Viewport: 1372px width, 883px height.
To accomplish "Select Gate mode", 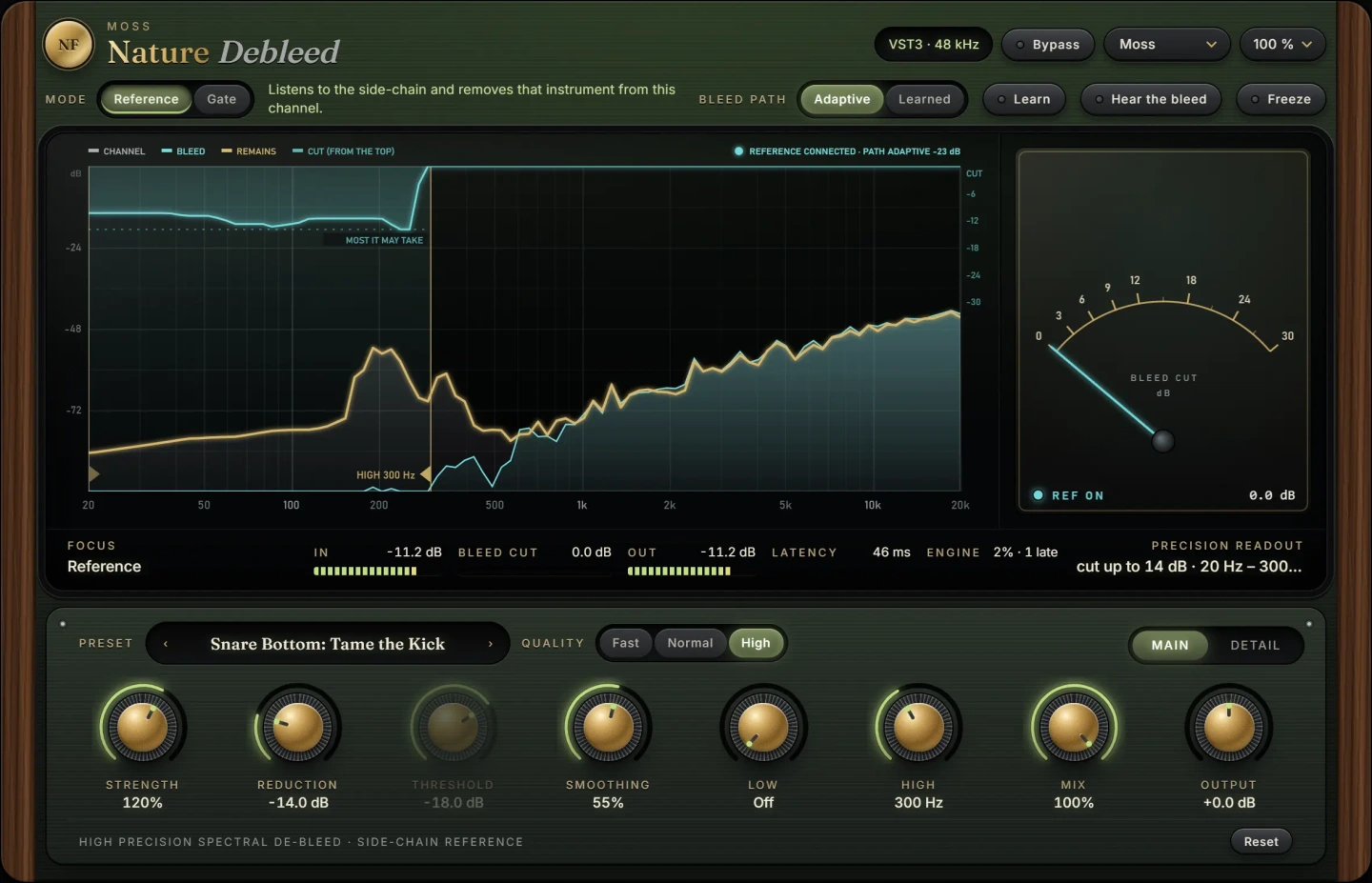I will tap(222, 99).
